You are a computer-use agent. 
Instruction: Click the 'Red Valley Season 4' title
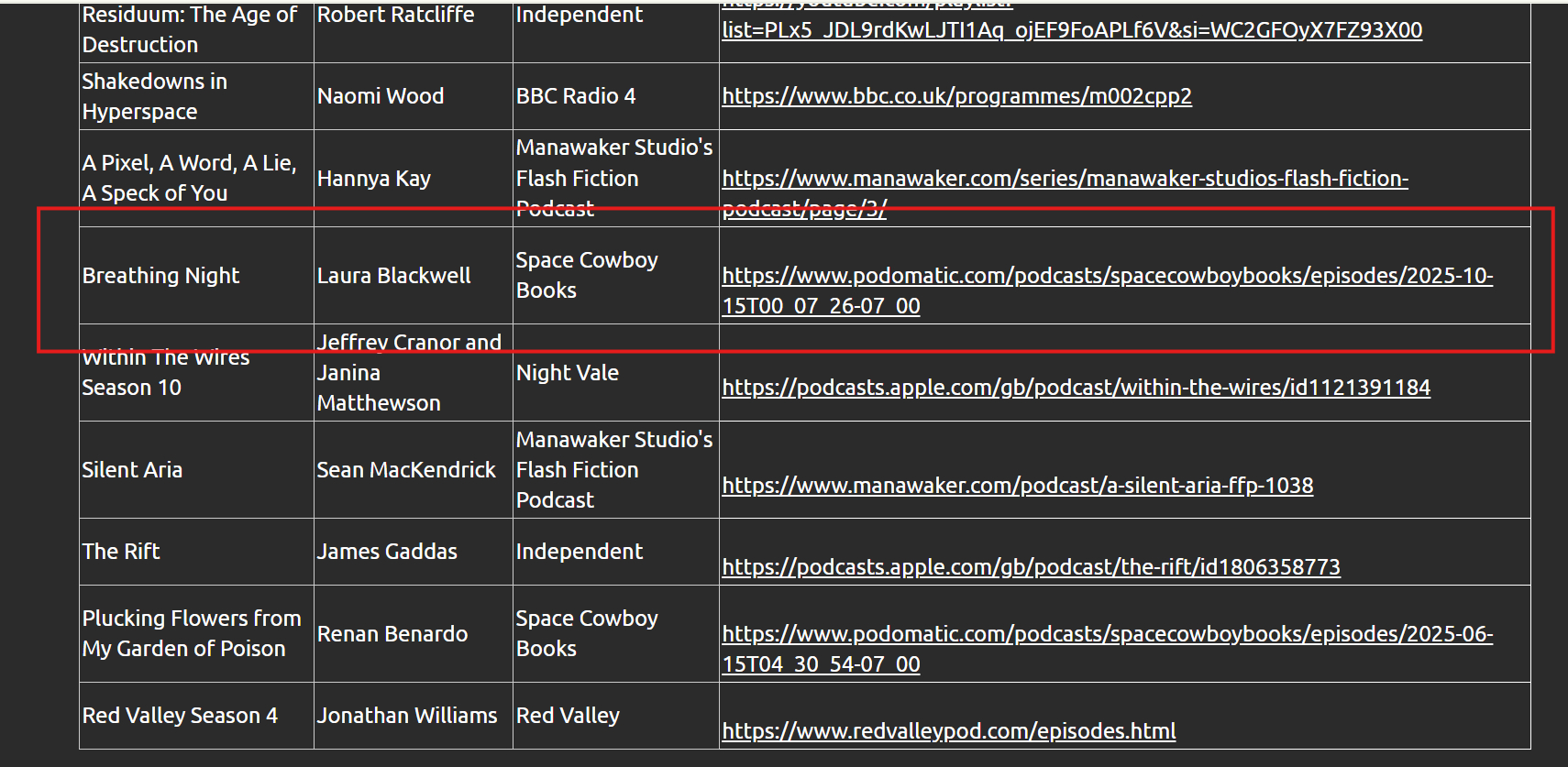click(180, 716)
